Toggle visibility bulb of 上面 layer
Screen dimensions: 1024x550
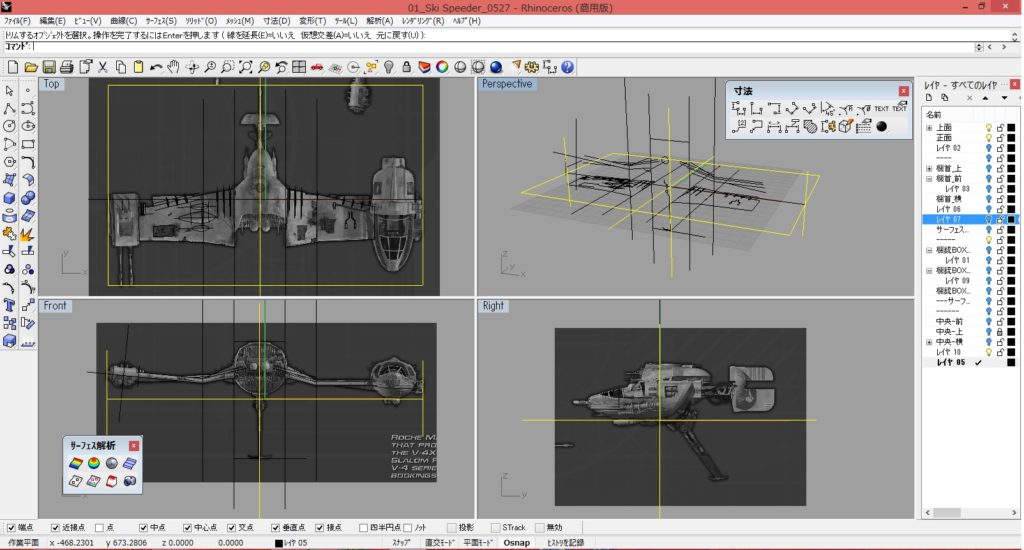(x=989, y=127)
